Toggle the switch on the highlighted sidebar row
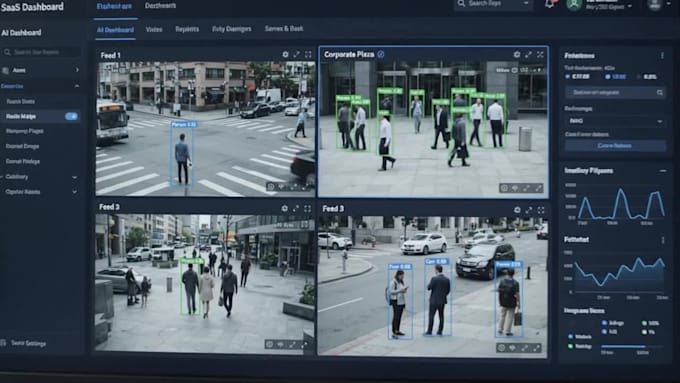This screenshot has width=680, height=383. click(72, 116)
